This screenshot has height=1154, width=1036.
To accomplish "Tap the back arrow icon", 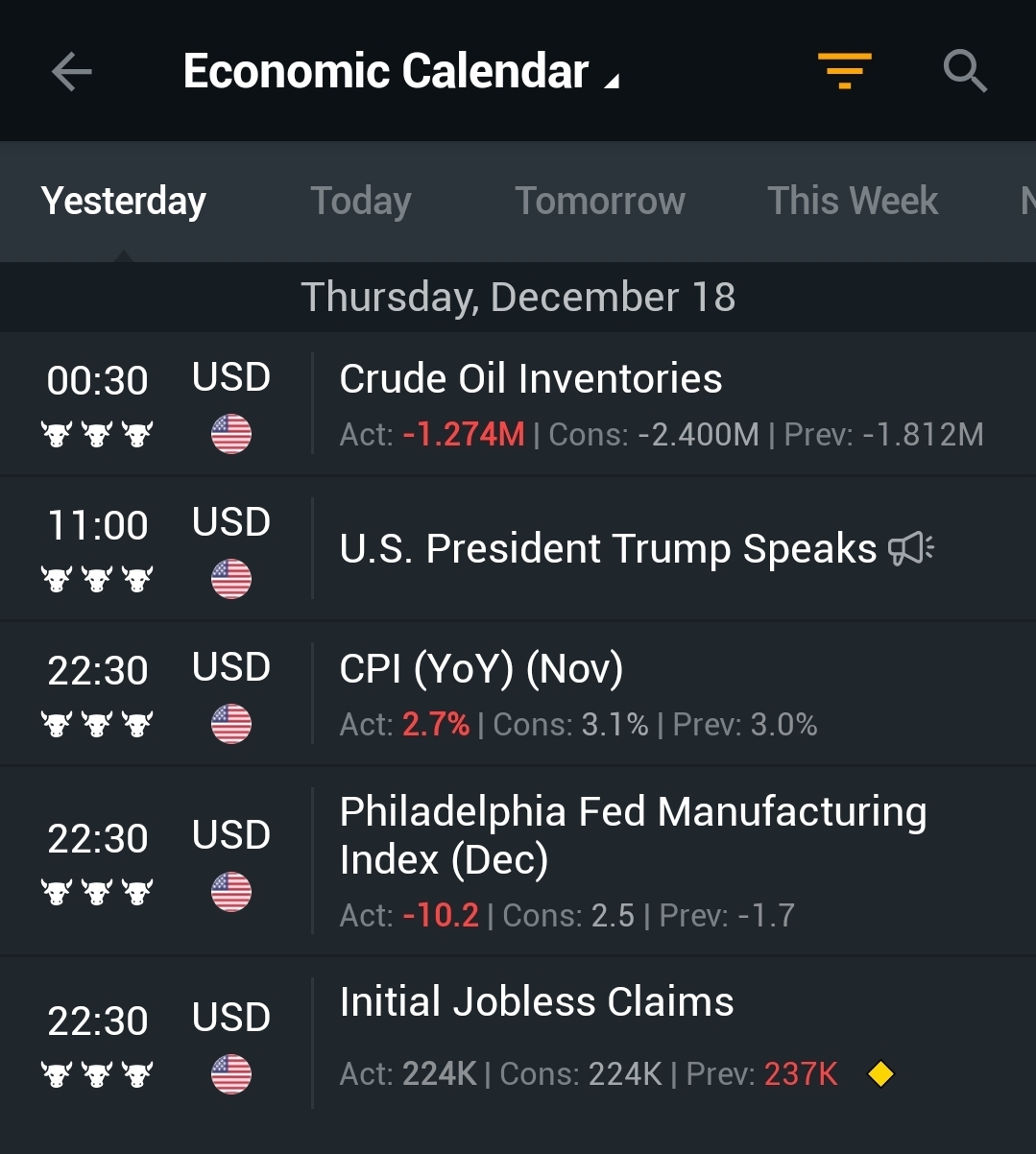I will [71, 71].
